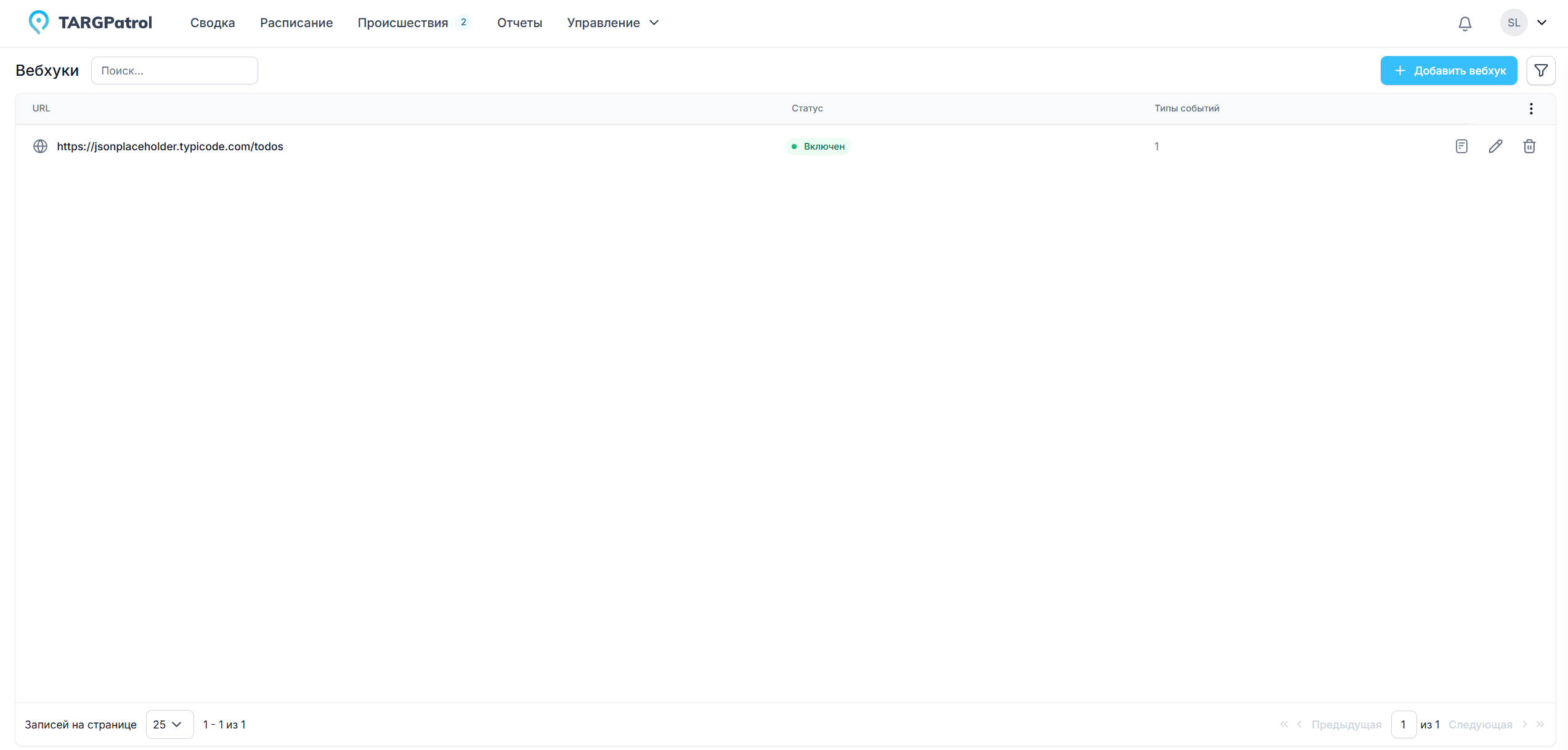1568x750 pixels.
Task: Click the page number input box
Action: pos(1403,724)
